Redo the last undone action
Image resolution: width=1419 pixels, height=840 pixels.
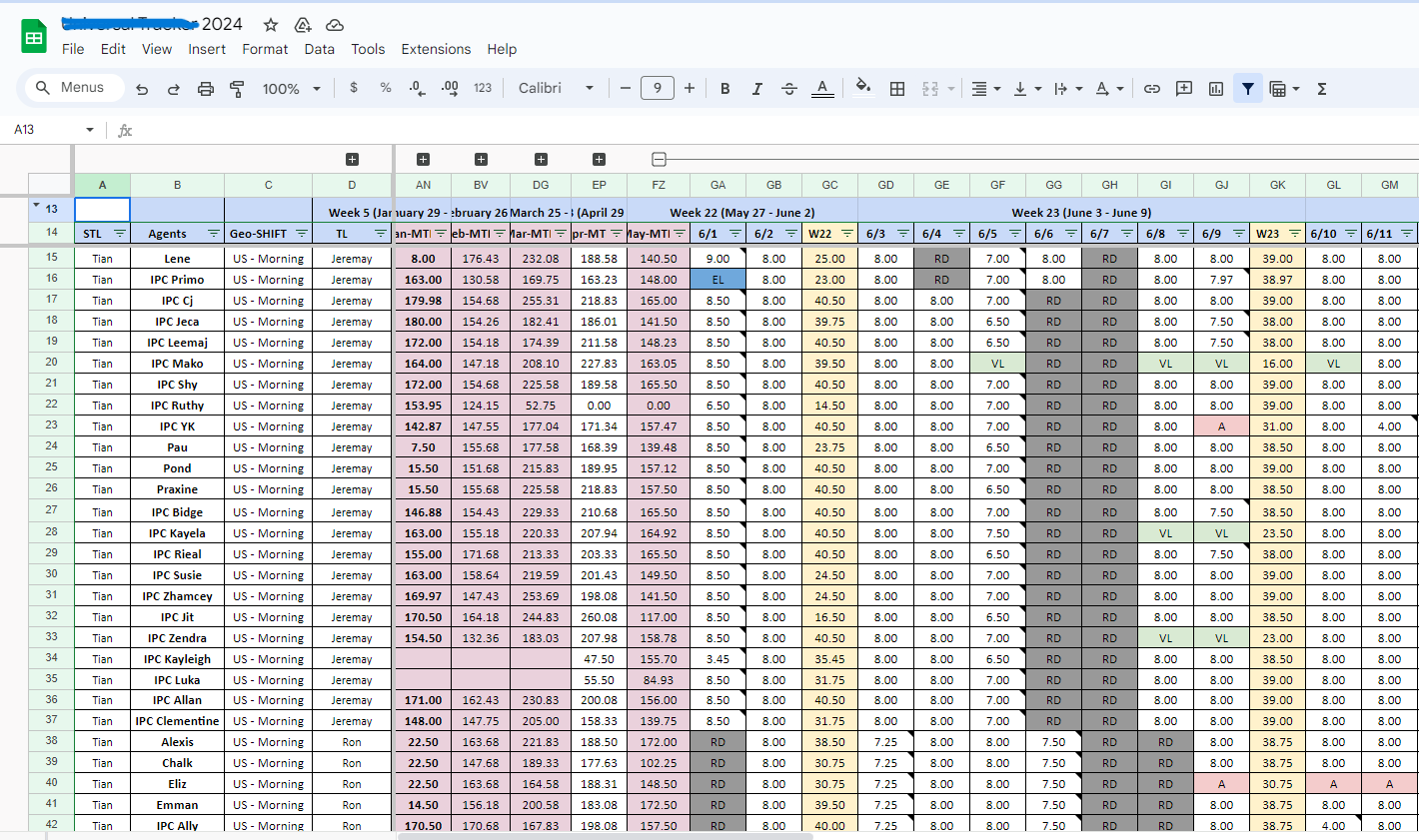(x=174, y=89)
